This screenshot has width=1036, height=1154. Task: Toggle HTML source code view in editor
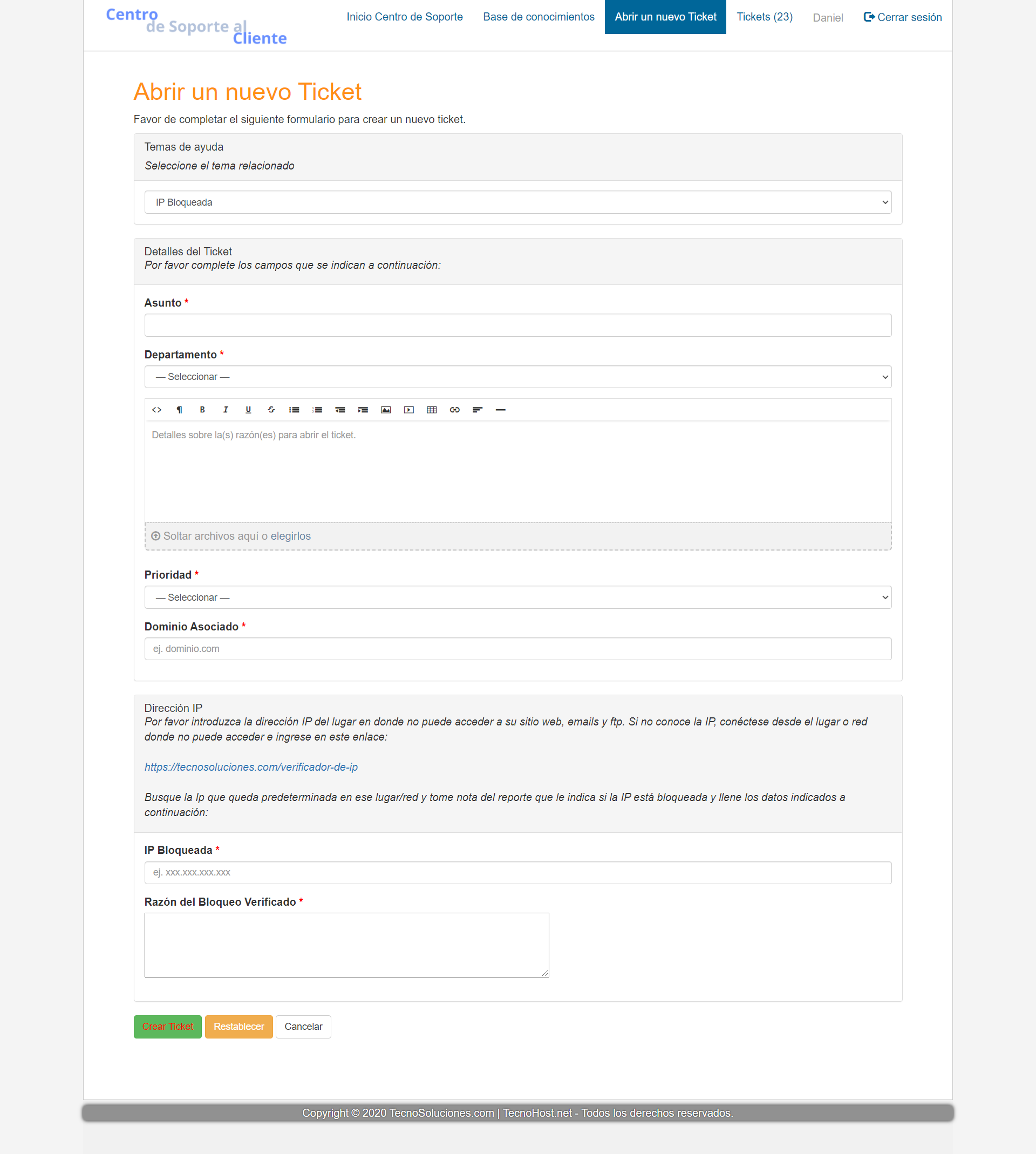click(x=156, y=410)
